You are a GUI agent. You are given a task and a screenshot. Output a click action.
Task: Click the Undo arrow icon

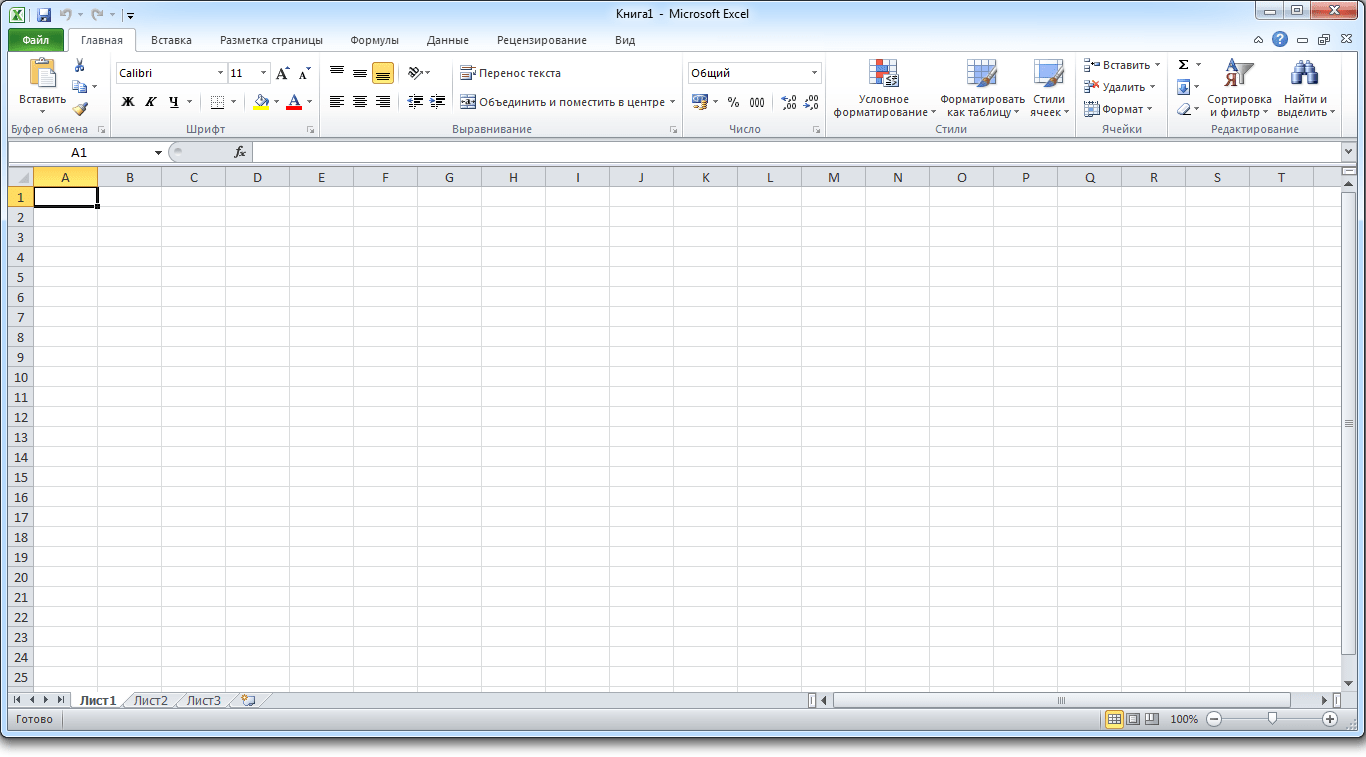coord(65,15)
